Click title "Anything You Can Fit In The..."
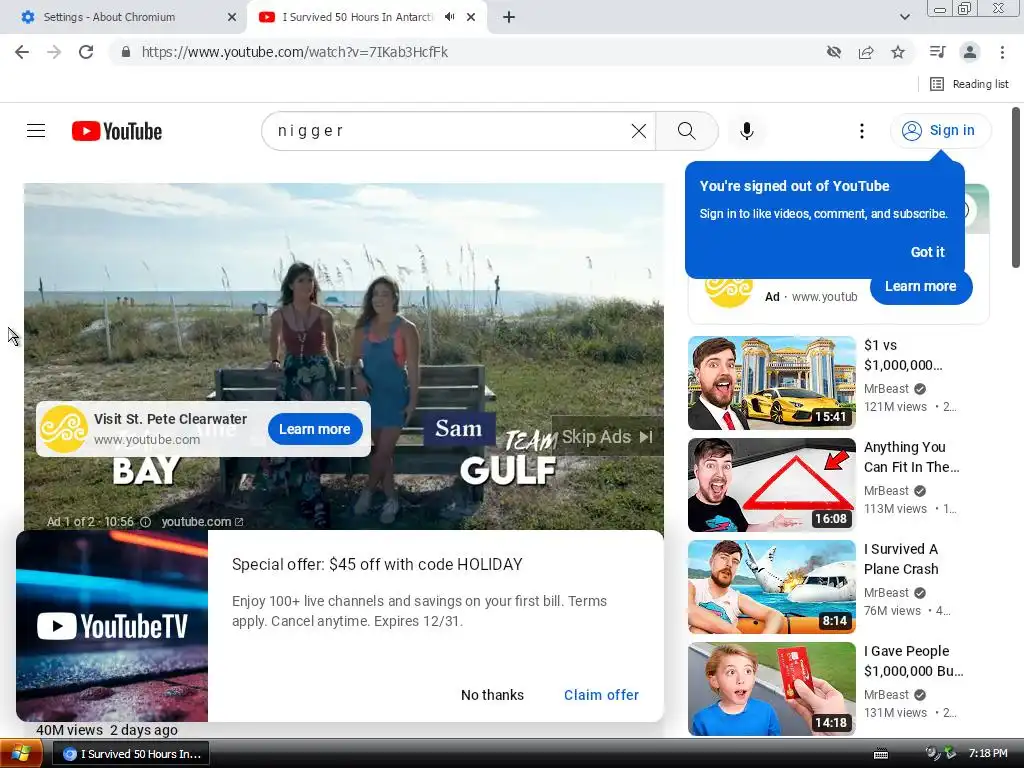Image resolution: width=1024 pixels, height=768 pixels. click(x=912, y=457)
